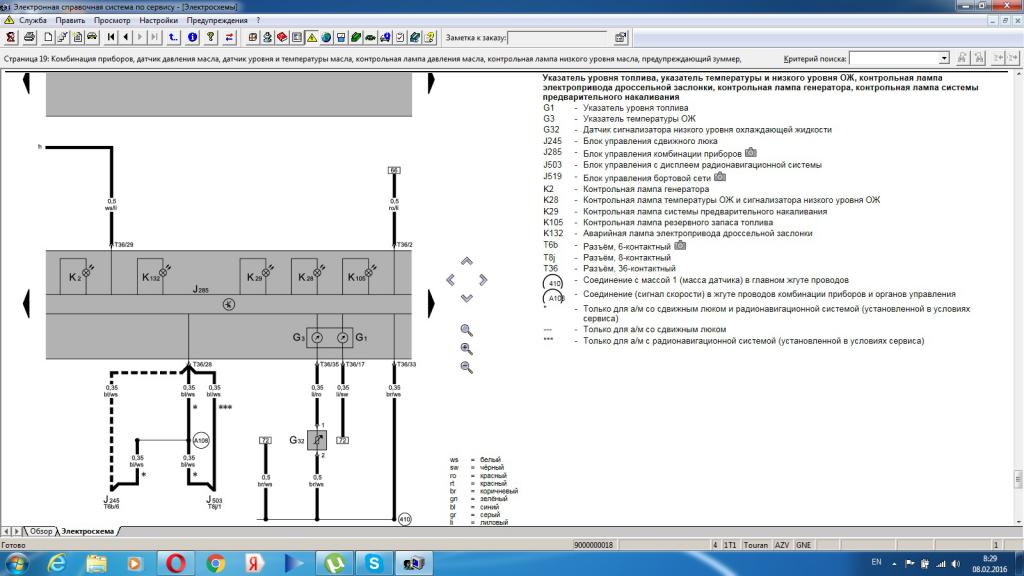This screenshot has height=576, width=1024.
Task: Click the 'Критерий поиска' search text box
Action: click(x=894, y=58)
